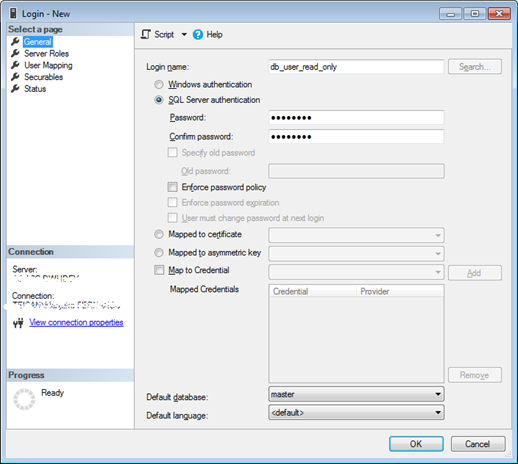The width and height of the screenshot is (518, 464).
Task: Expand the Default database dropdown
Action: (356, 394)
